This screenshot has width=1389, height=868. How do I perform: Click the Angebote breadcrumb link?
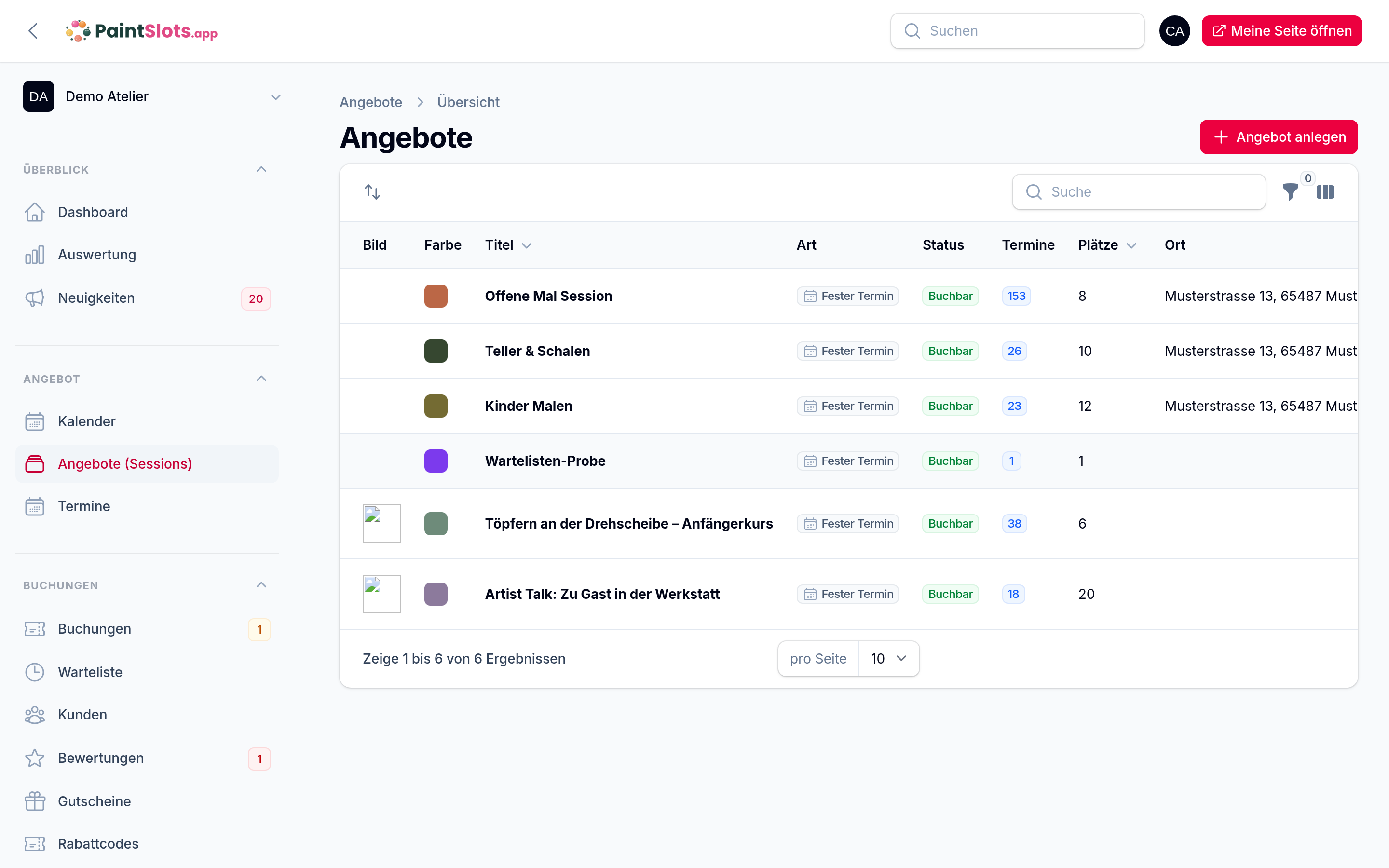tap(371, 102)
